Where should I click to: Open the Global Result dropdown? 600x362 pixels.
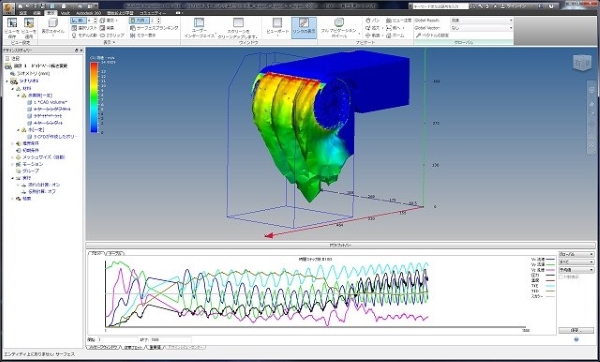point(482,20)
